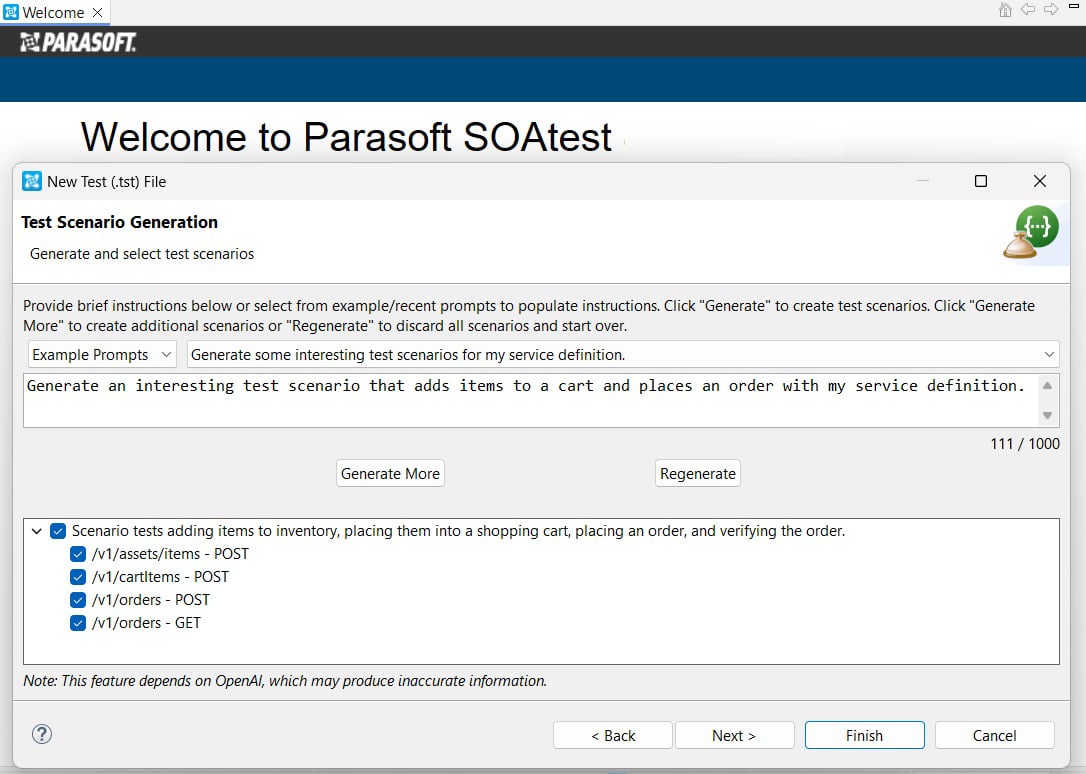The image size is (1086, 774).
Task: Click the Parasoft logo in header
Action: coord(78,42)
